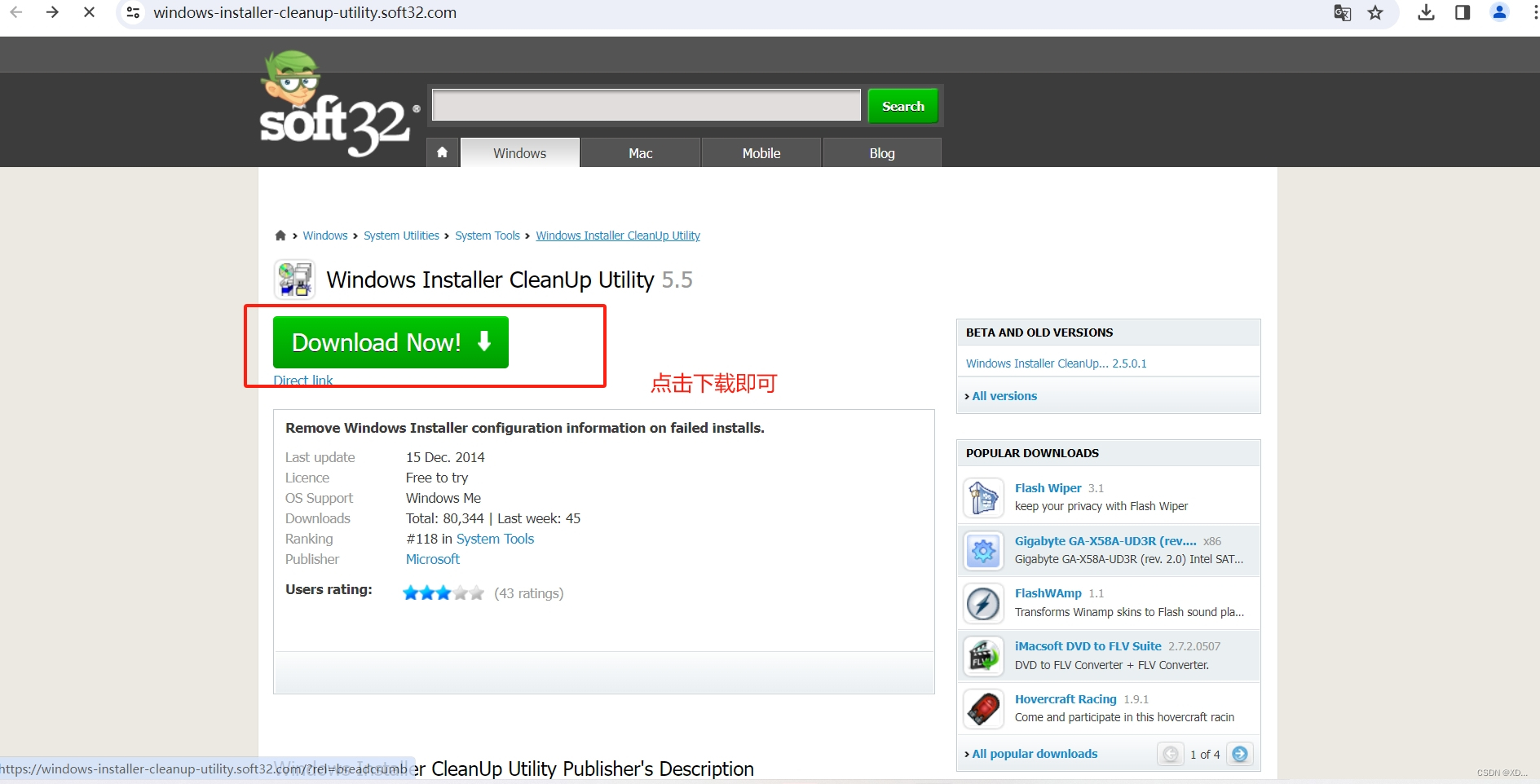Open System Tools ranking link

(495, 539)
